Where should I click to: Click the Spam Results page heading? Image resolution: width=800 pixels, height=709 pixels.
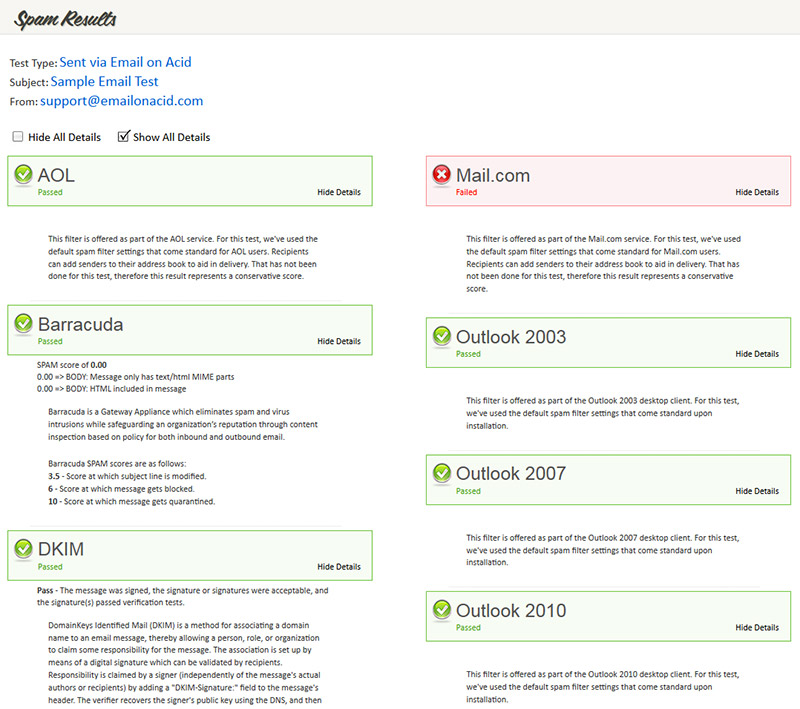click(65, 19)
